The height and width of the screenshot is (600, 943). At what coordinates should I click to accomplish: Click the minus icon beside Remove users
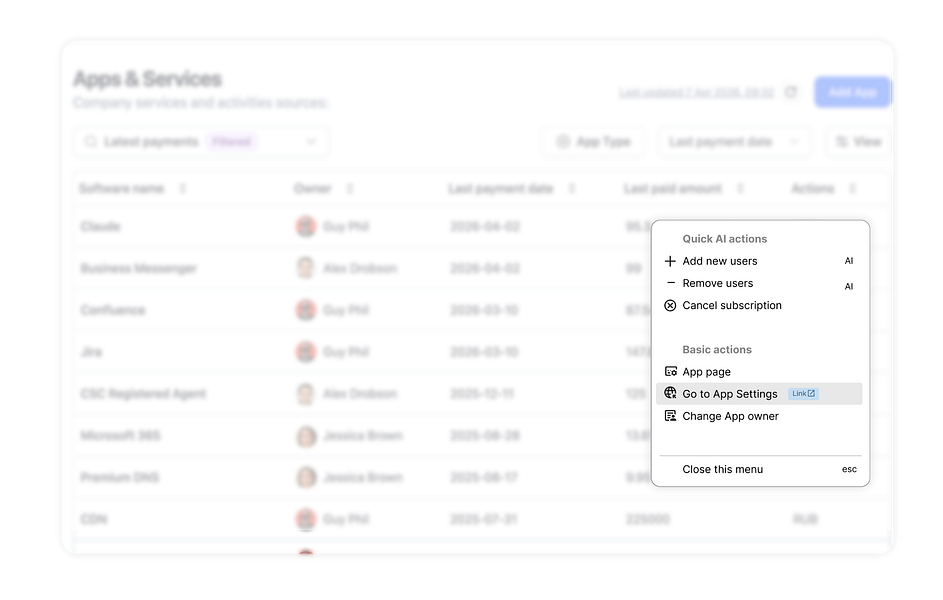pyautogui.click(x=671, y=283)
